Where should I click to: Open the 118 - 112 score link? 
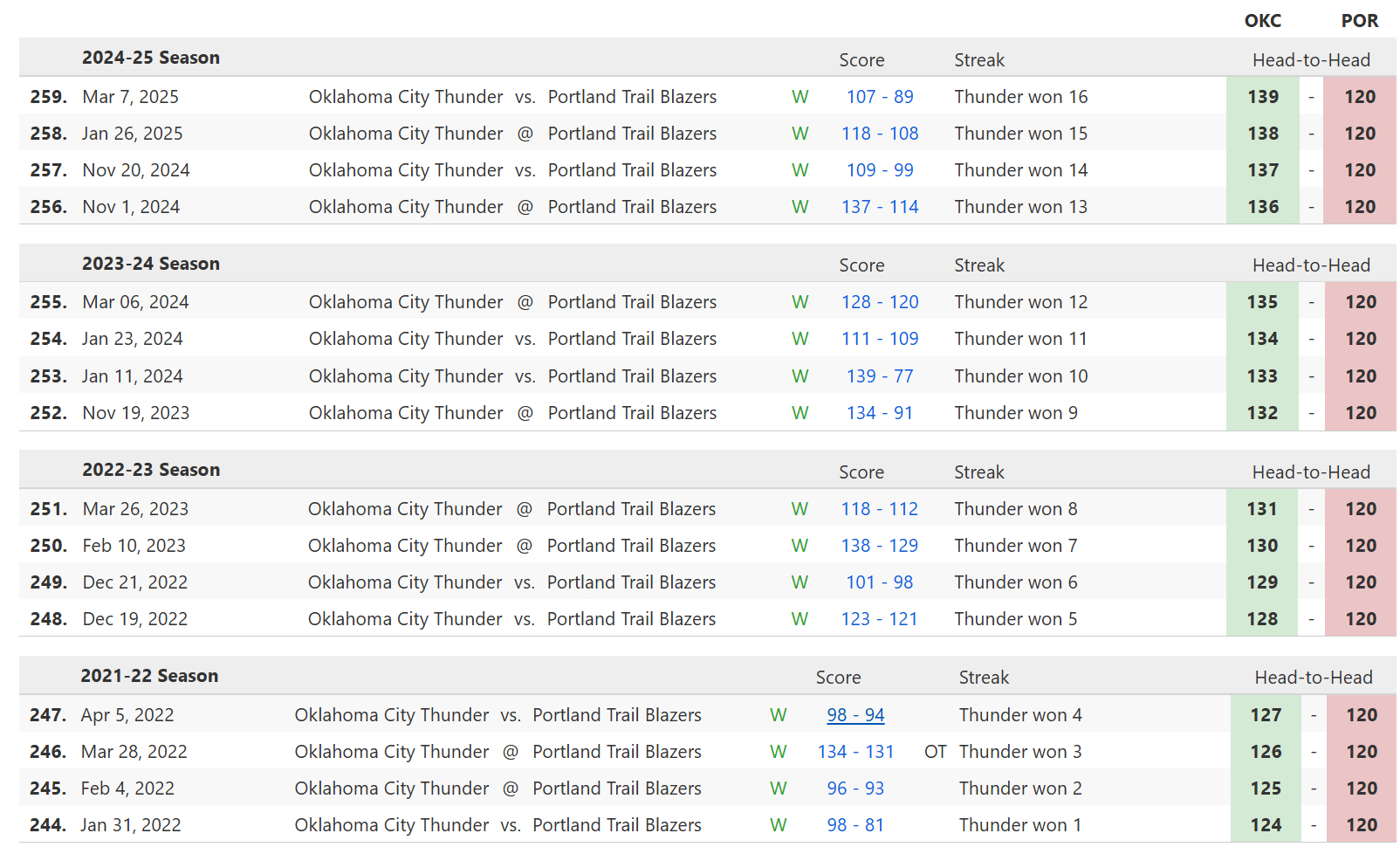(880, 509)
